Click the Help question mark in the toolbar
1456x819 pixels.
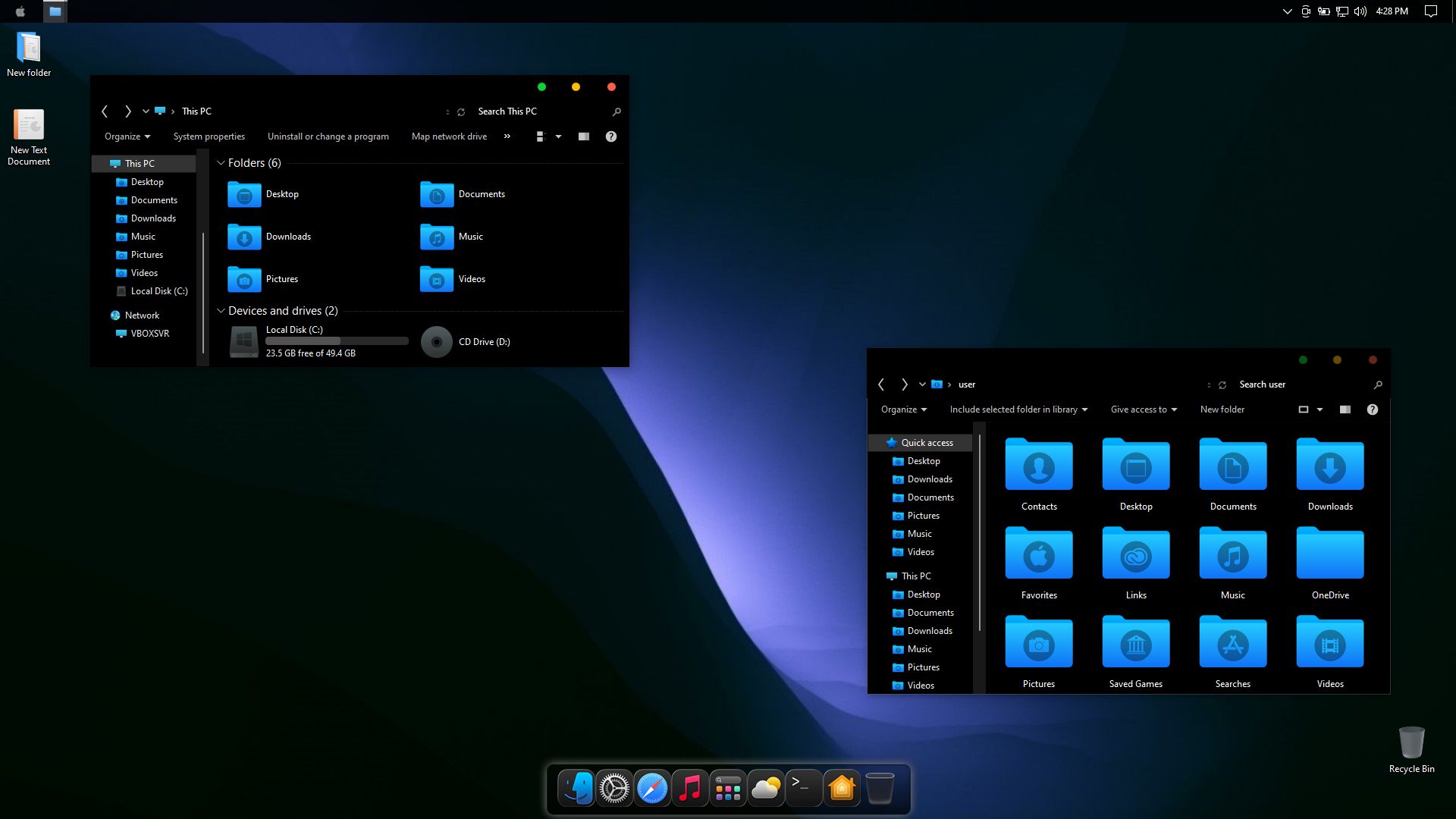coord(611,136)
